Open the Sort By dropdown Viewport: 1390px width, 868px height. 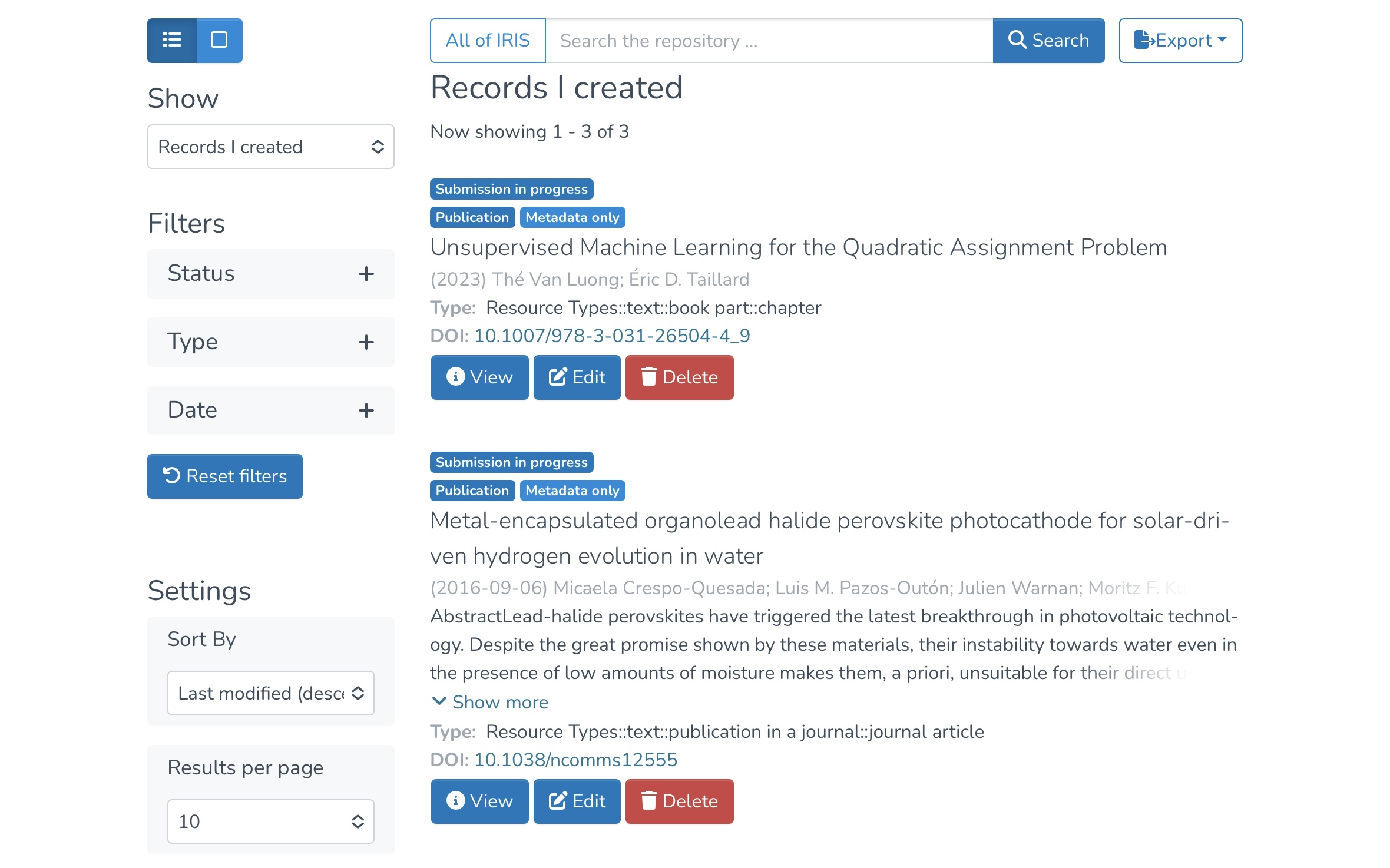(x=270, y=693)
